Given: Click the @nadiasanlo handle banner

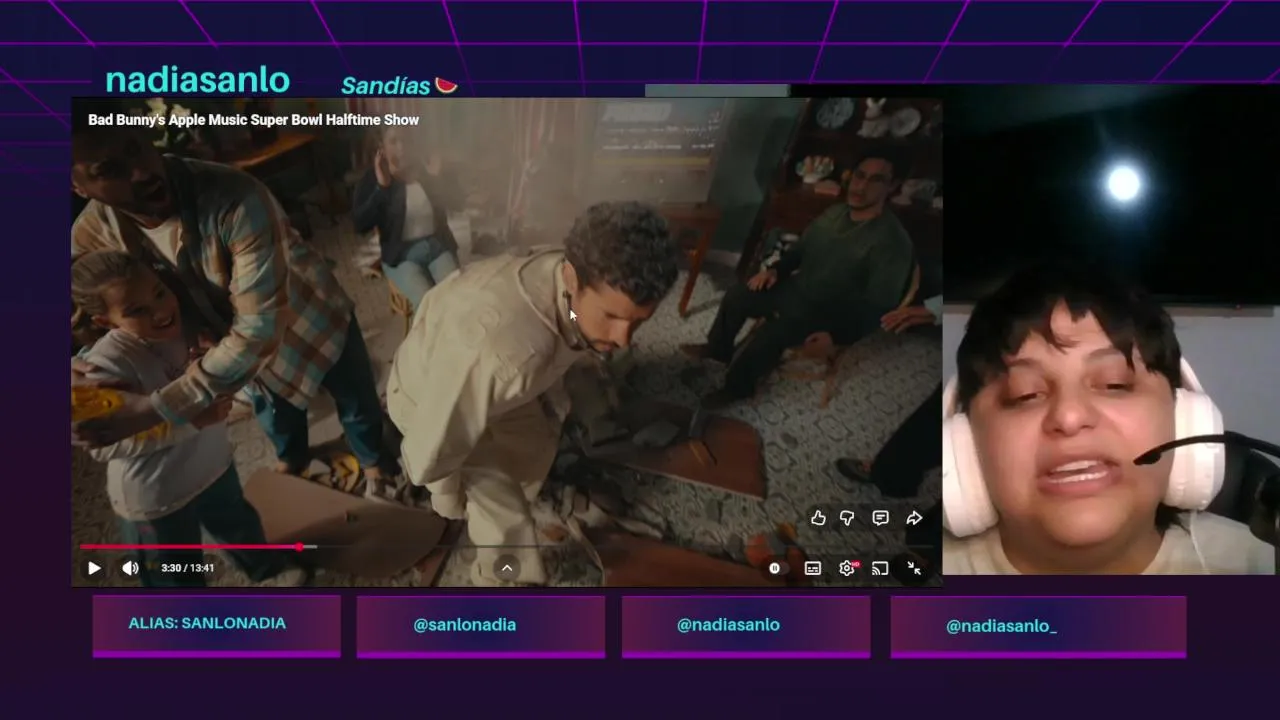Looking at the screenshot, I should tap(745, 626).
